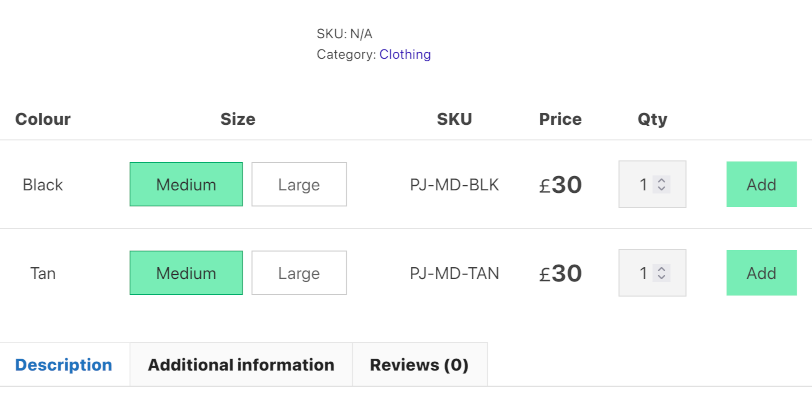Screen dimensions: 812x411
Task: Choose Large size for Tan colour
Action: click(299, 273)
